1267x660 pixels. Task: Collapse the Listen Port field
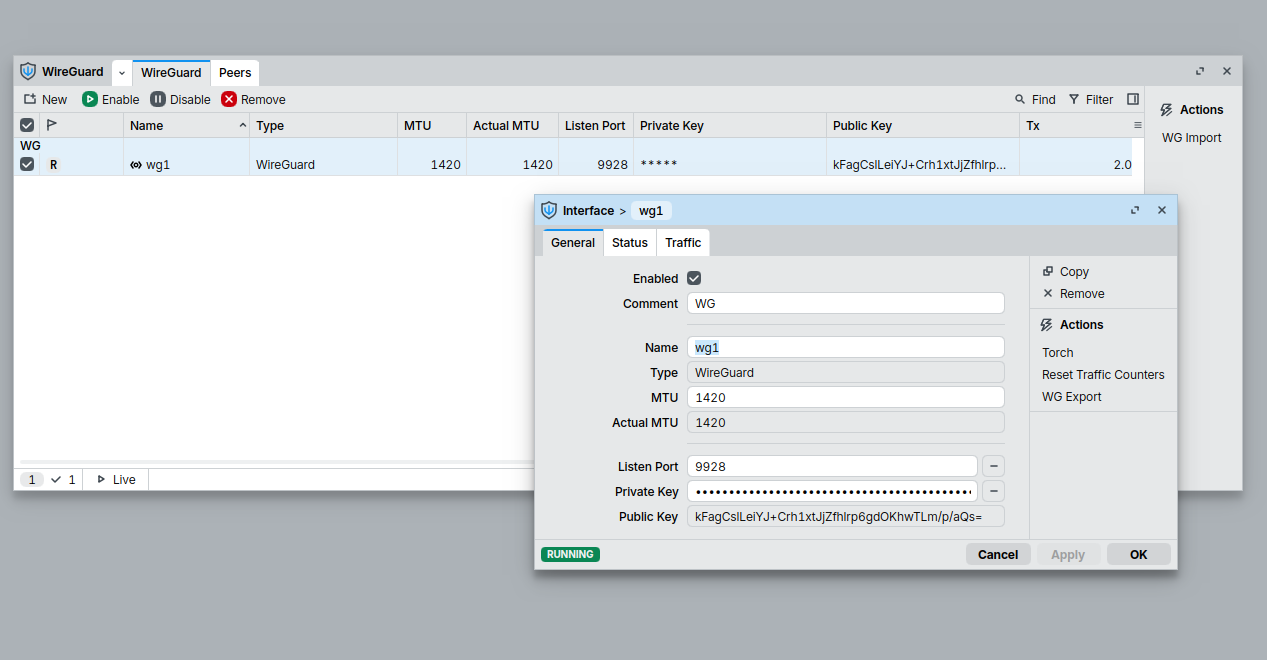pos(993,466)
